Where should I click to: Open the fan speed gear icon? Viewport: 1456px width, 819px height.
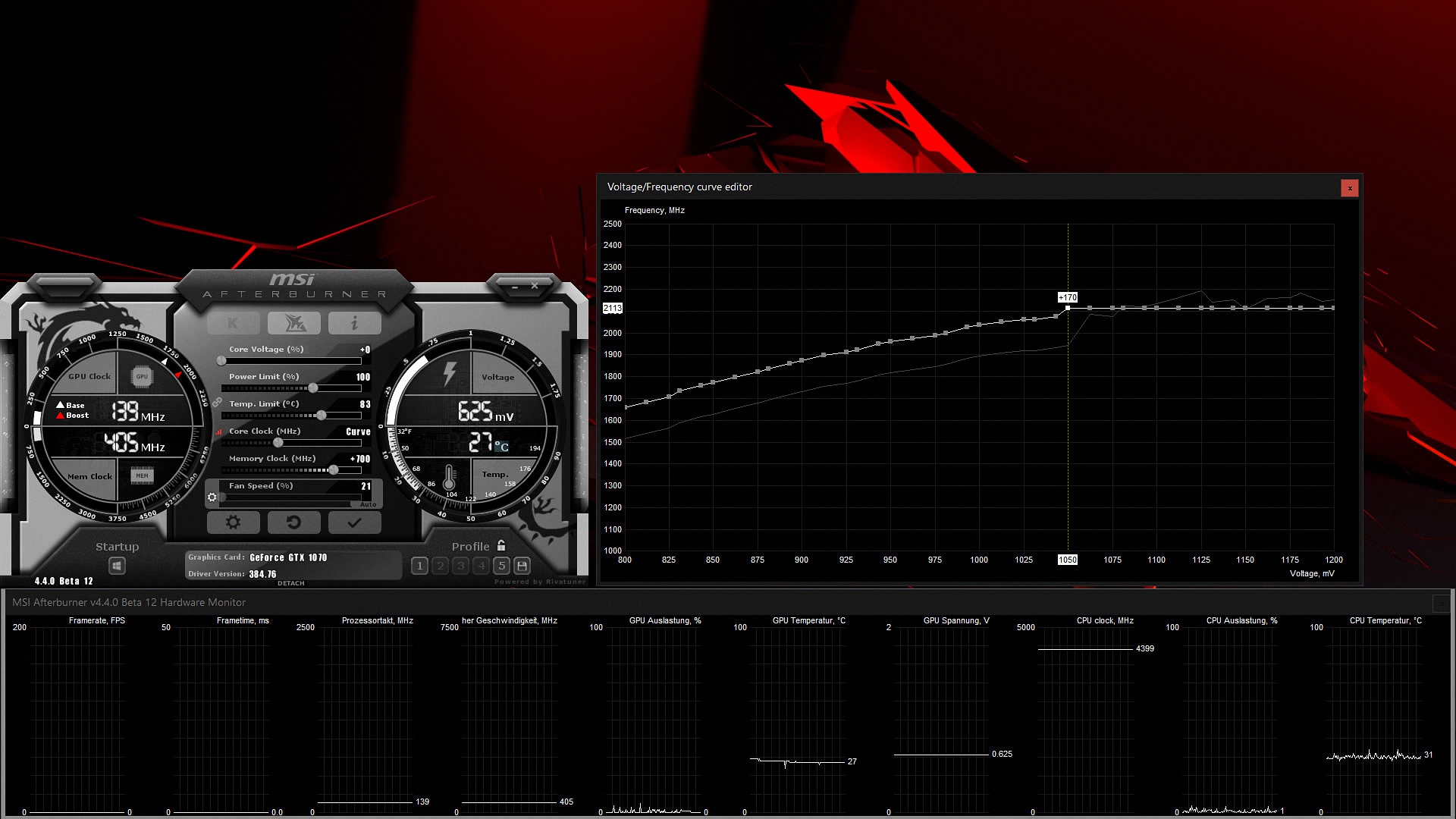pyautogui.click(x=212, y=497)
